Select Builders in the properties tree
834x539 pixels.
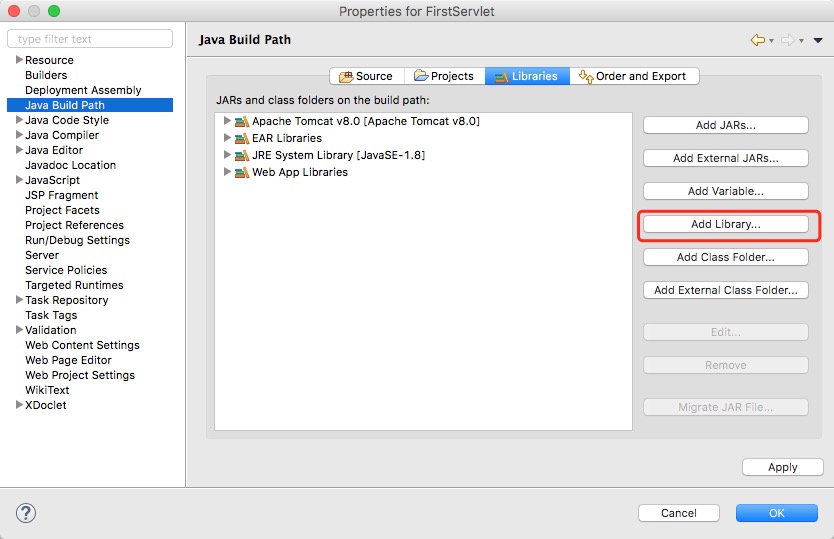coord(46,75)
